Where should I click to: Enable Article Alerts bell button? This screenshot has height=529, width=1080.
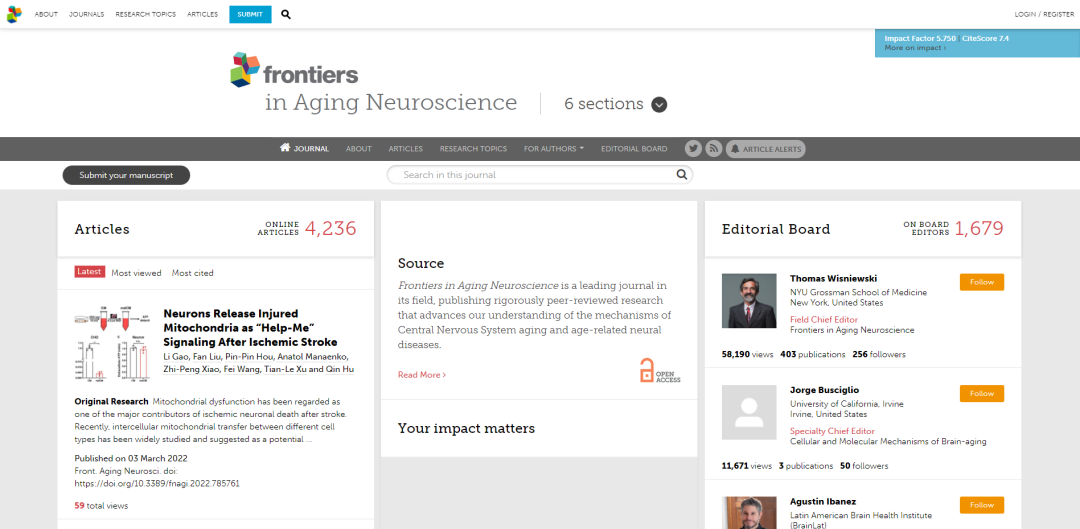(x=765, y=149)
